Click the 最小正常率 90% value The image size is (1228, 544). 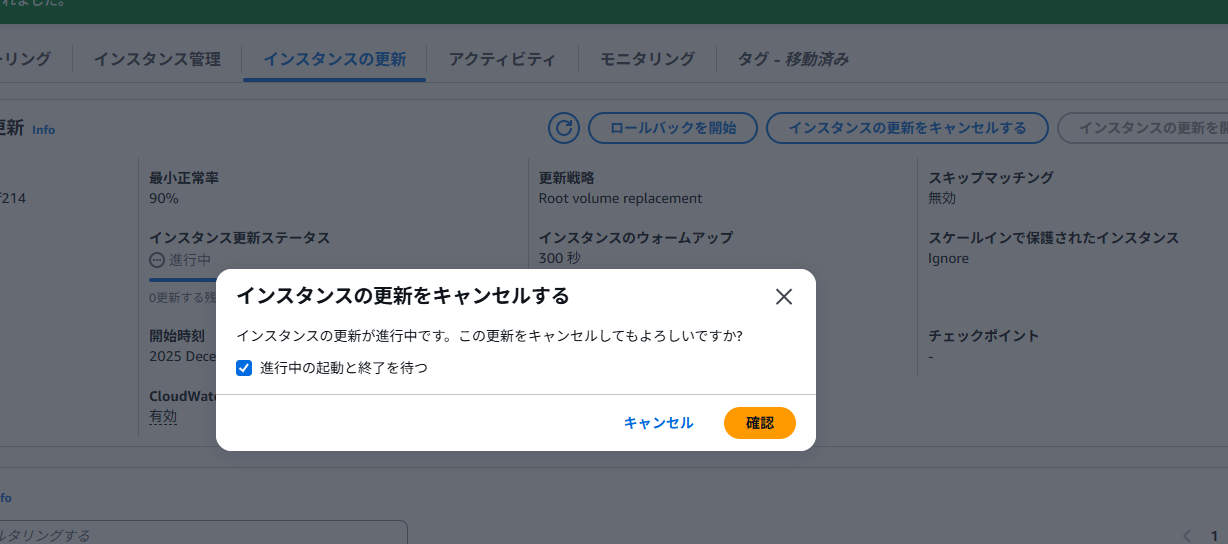click(x=164, y=198)
